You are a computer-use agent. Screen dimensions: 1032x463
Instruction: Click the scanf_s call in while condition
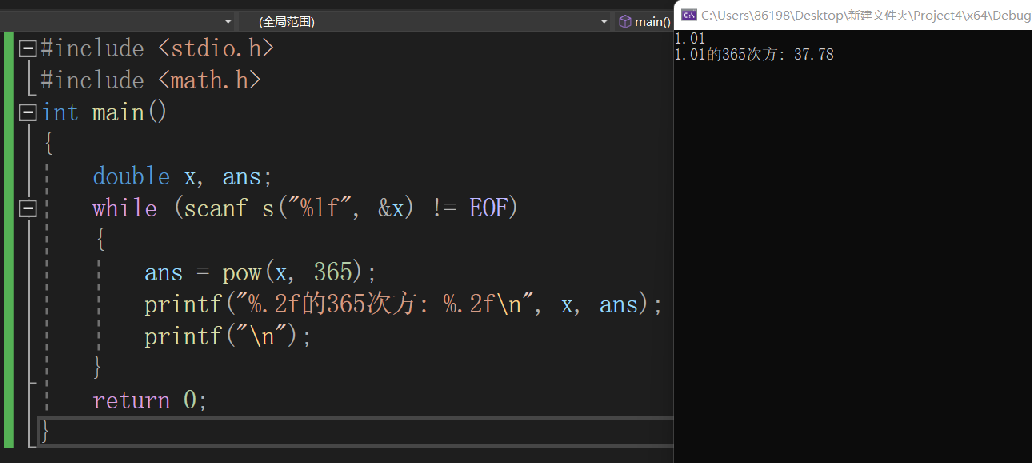pyautogui.click(x=299, y=209)
